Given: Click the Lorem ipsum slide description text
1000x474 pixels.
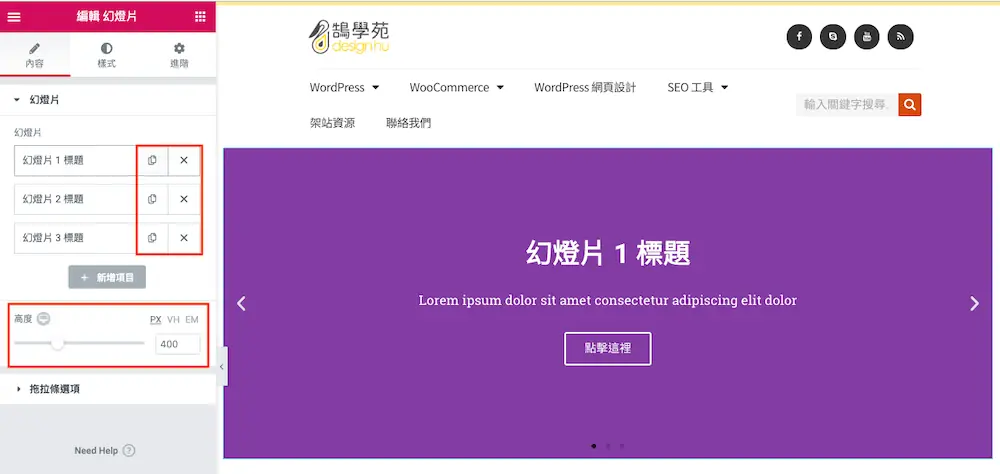Looking at the screenshot, I should coord(608,300).
